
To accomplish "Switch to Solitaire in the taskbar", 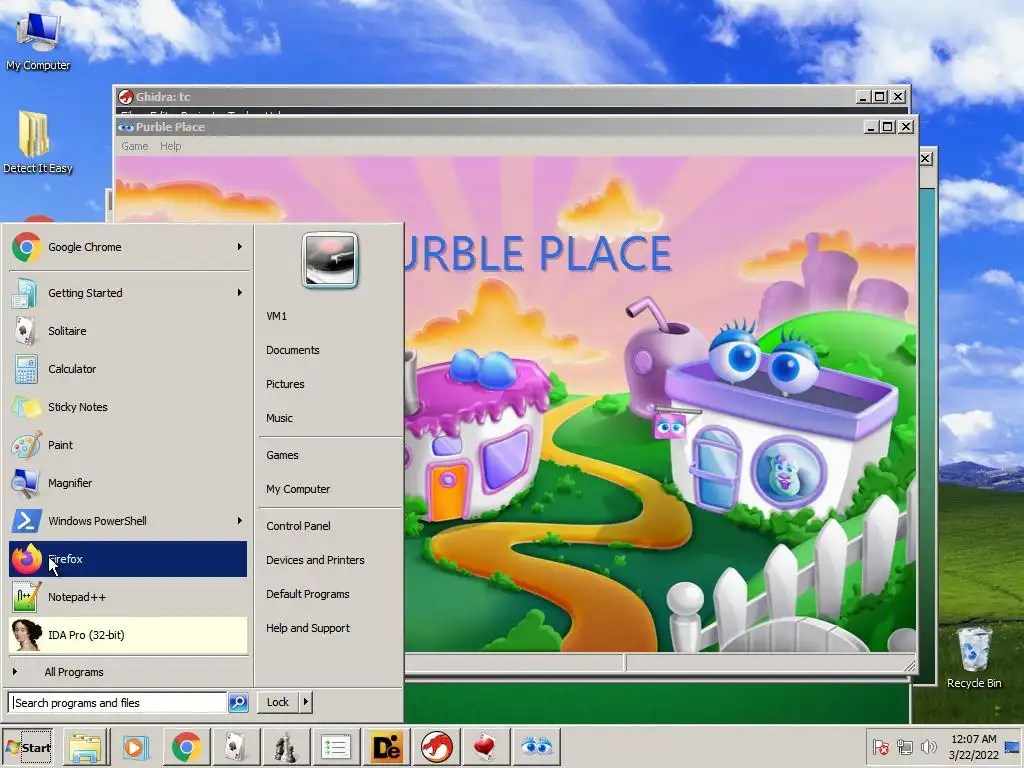I will click(234, 747).
